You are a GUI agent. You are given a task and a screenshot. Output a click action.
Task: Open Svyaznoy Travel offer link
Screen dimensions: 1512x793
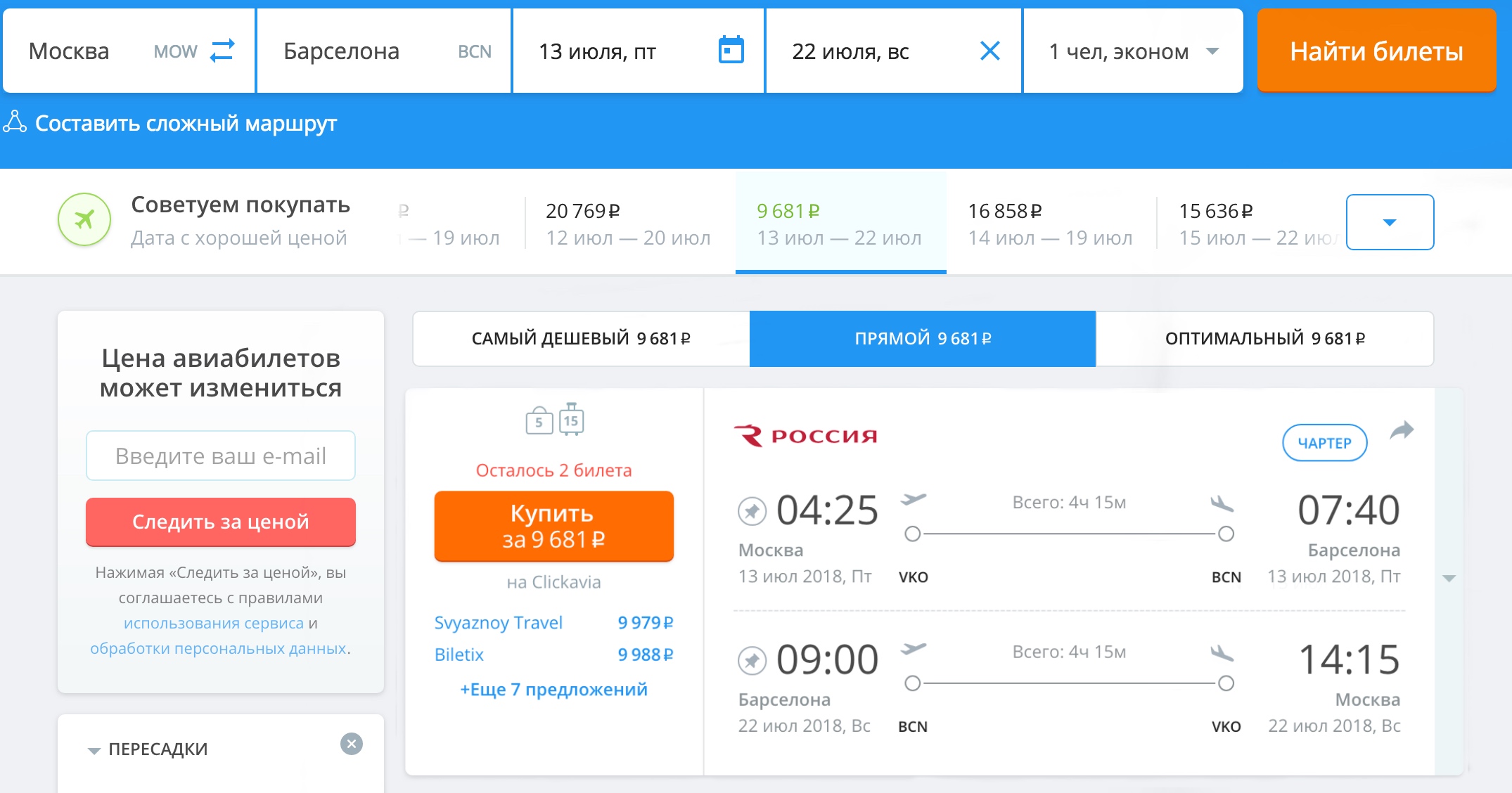click(x=499, y=623)
